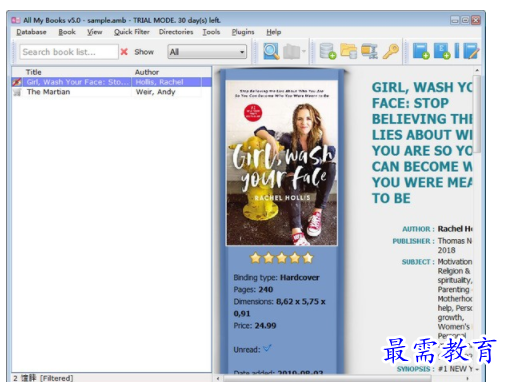Click the Price: 24.99 detail

tap(255, 325)
